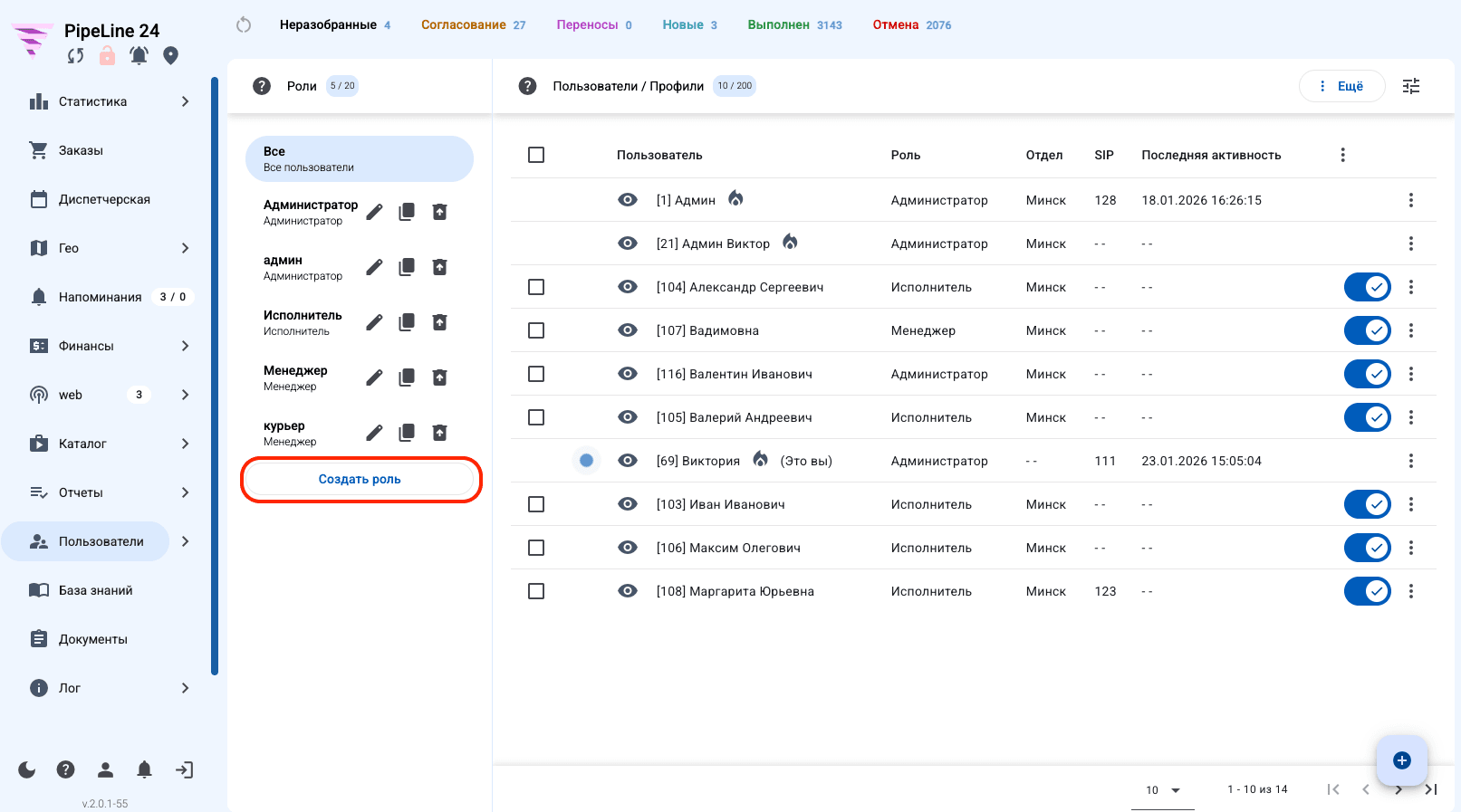This screenshot has width=1461, height=812.
Task: Expand the Финансы submenu arrow
Action: [185, 346]
